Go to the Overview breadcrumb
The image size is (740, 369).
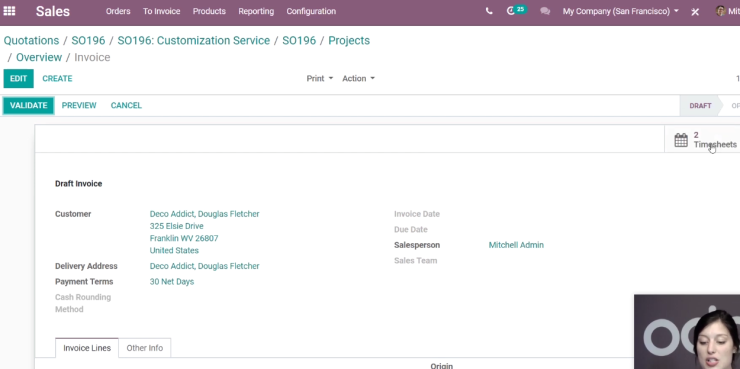click(x=39, y=58)
